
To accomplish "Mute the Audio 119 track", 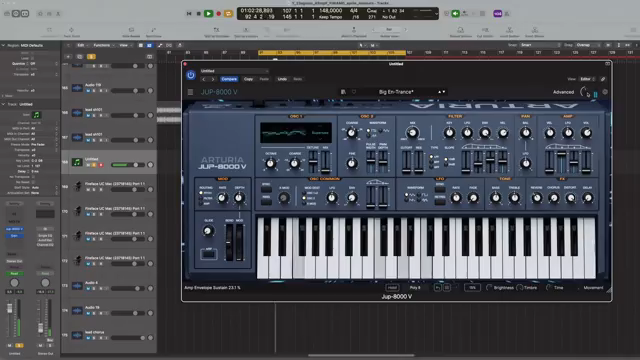I will (x=88, y=91).
